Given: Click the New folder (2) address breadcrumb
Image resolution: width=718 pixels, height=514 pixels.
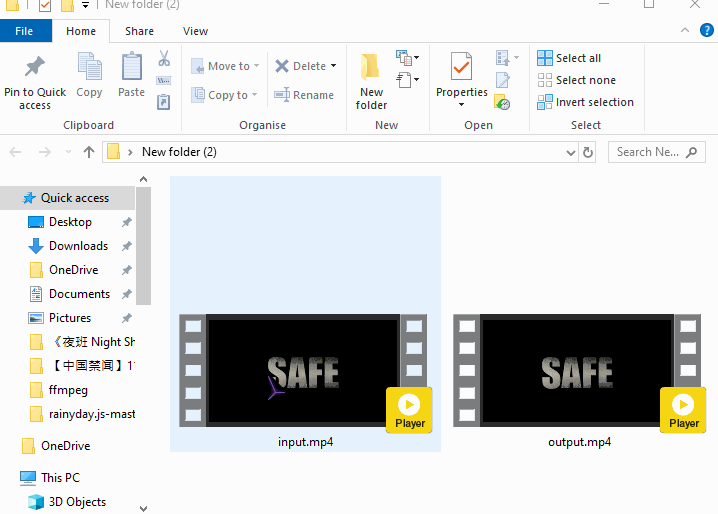Looking at the screenshot, I should click(x=179, y=152).
